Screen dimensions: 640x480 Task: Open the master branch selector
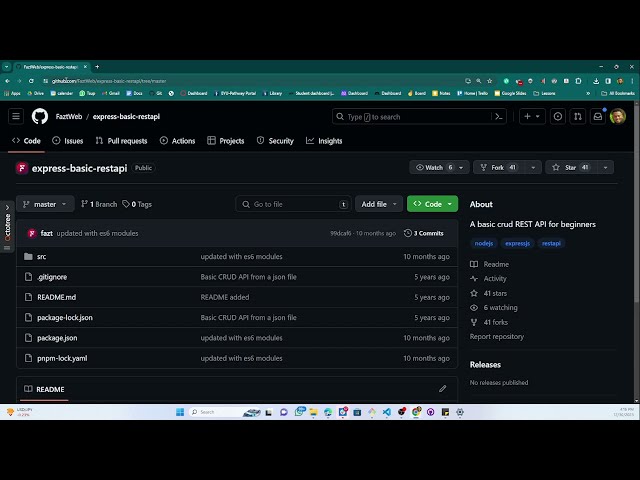tap(45, 204)
